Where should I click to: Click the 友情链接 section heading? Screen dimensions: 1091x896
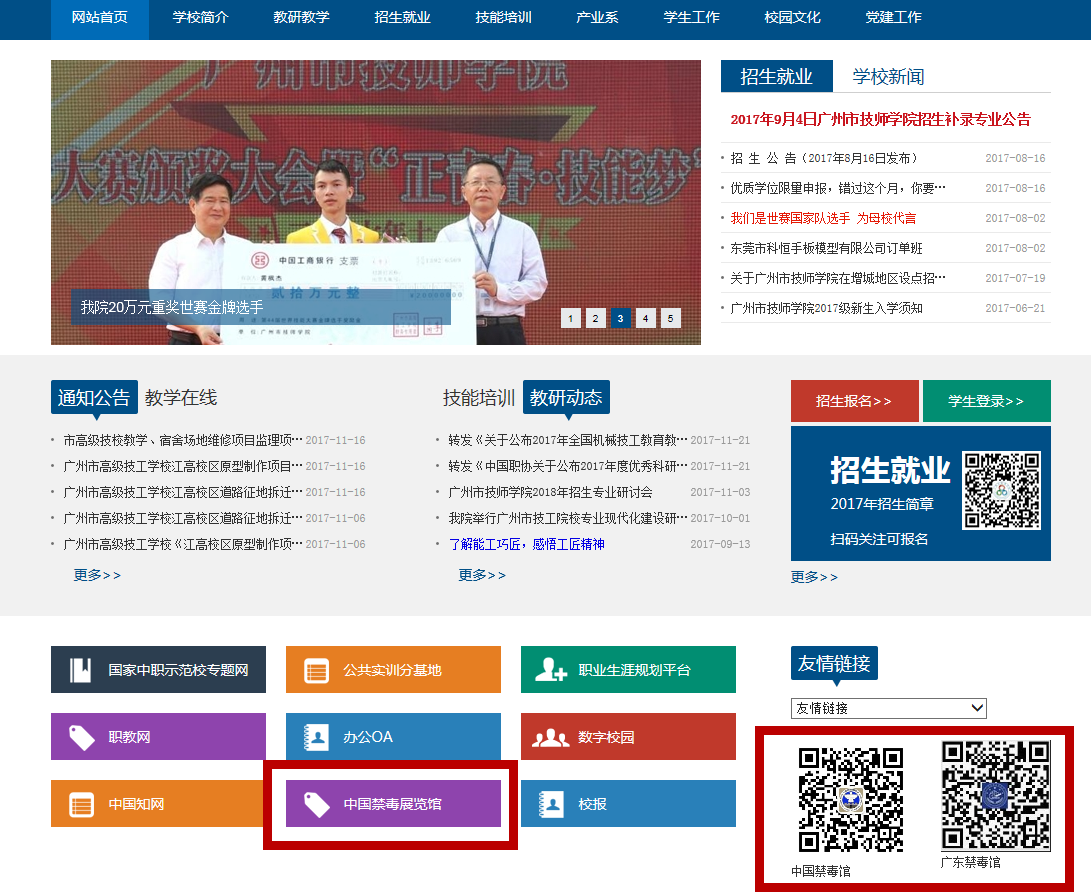click(834, 664)
